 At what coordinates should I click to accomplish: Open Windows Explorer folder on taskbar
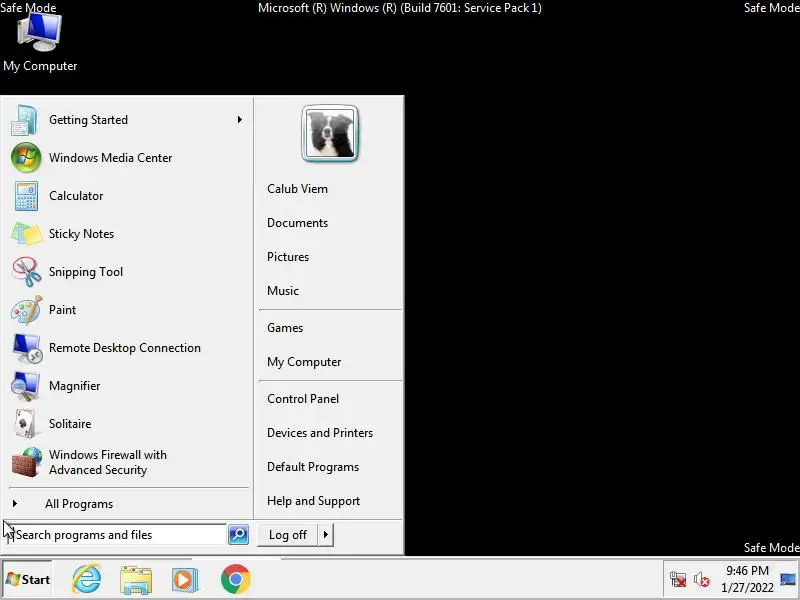pos(136,580)
